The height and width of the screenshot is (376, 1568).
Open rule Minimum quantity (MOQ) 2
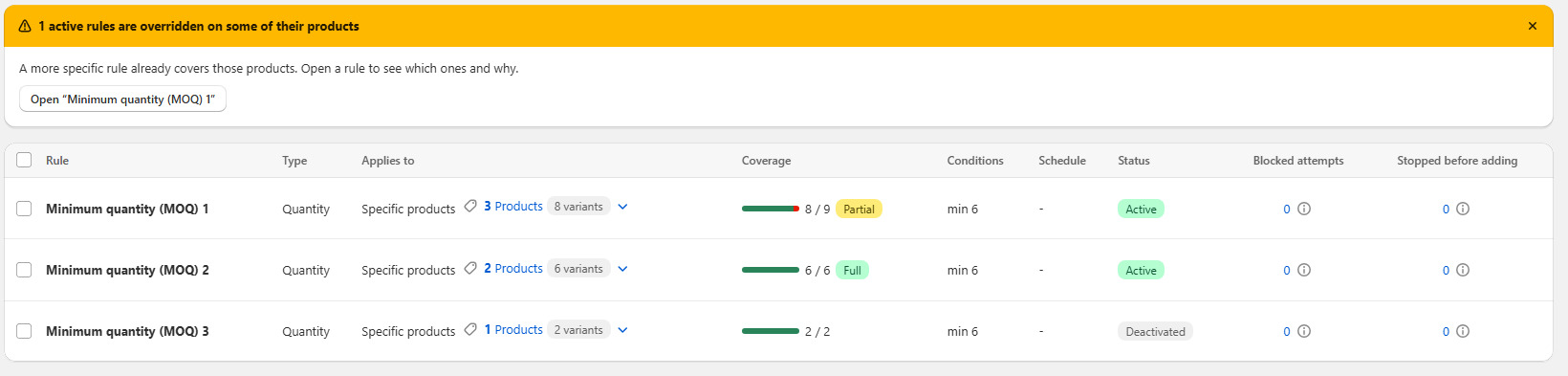pos(127,270)
